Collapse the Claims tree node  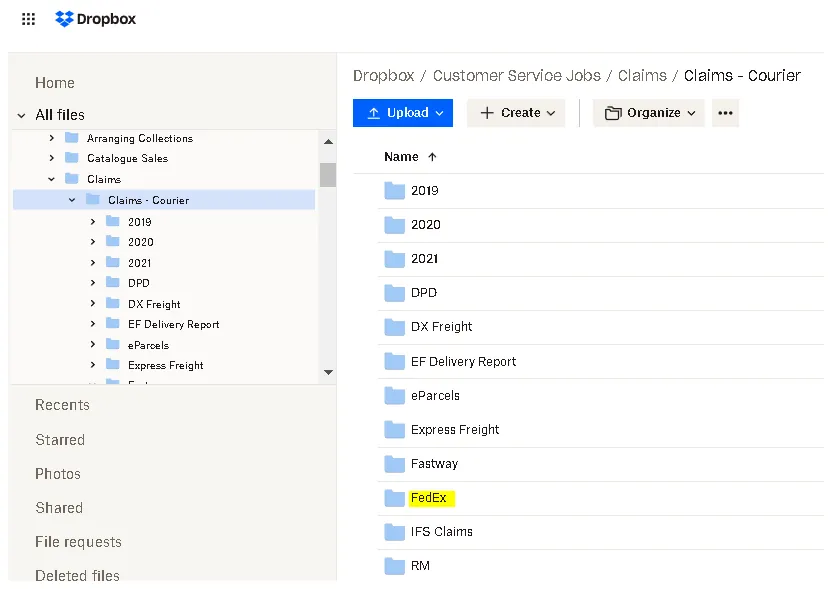click(x=51, y=179)
